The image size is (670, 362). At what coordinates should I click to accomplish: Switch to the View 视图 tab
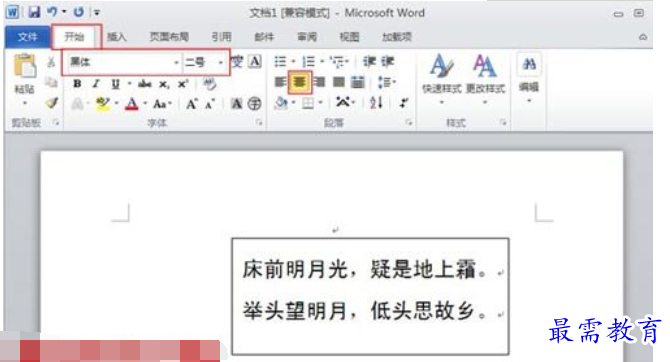coord(350,37)
